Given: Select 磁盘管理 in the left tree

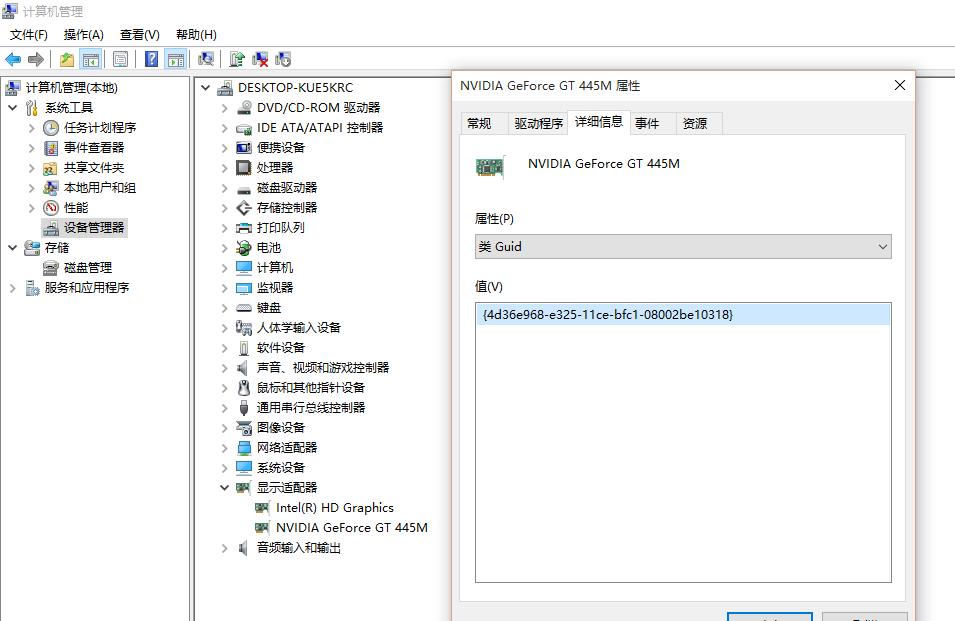Looking at the screenshot, I should pos(88,268).
